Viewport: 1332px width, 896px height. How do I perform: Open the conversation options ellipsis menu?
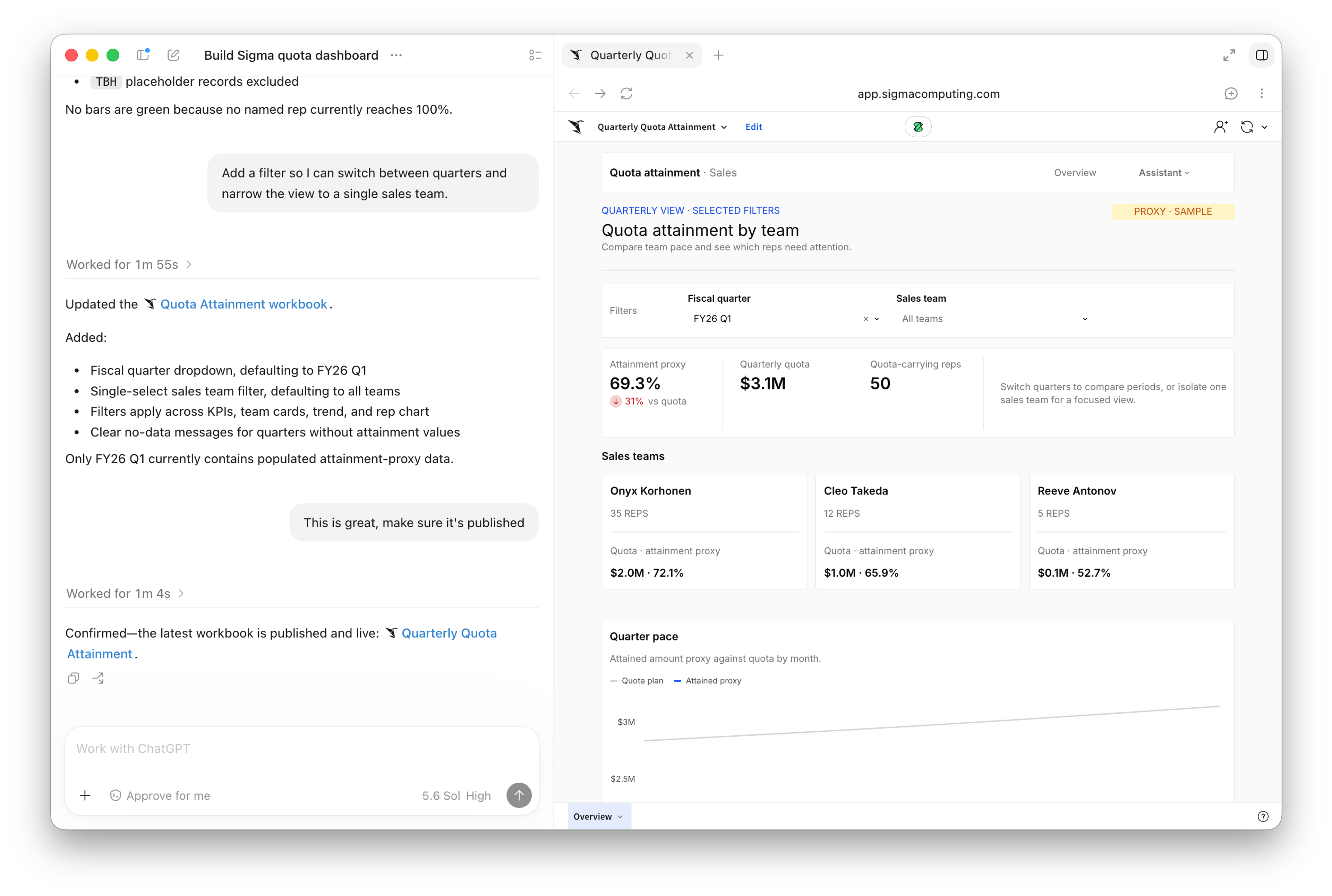point(396,55)
